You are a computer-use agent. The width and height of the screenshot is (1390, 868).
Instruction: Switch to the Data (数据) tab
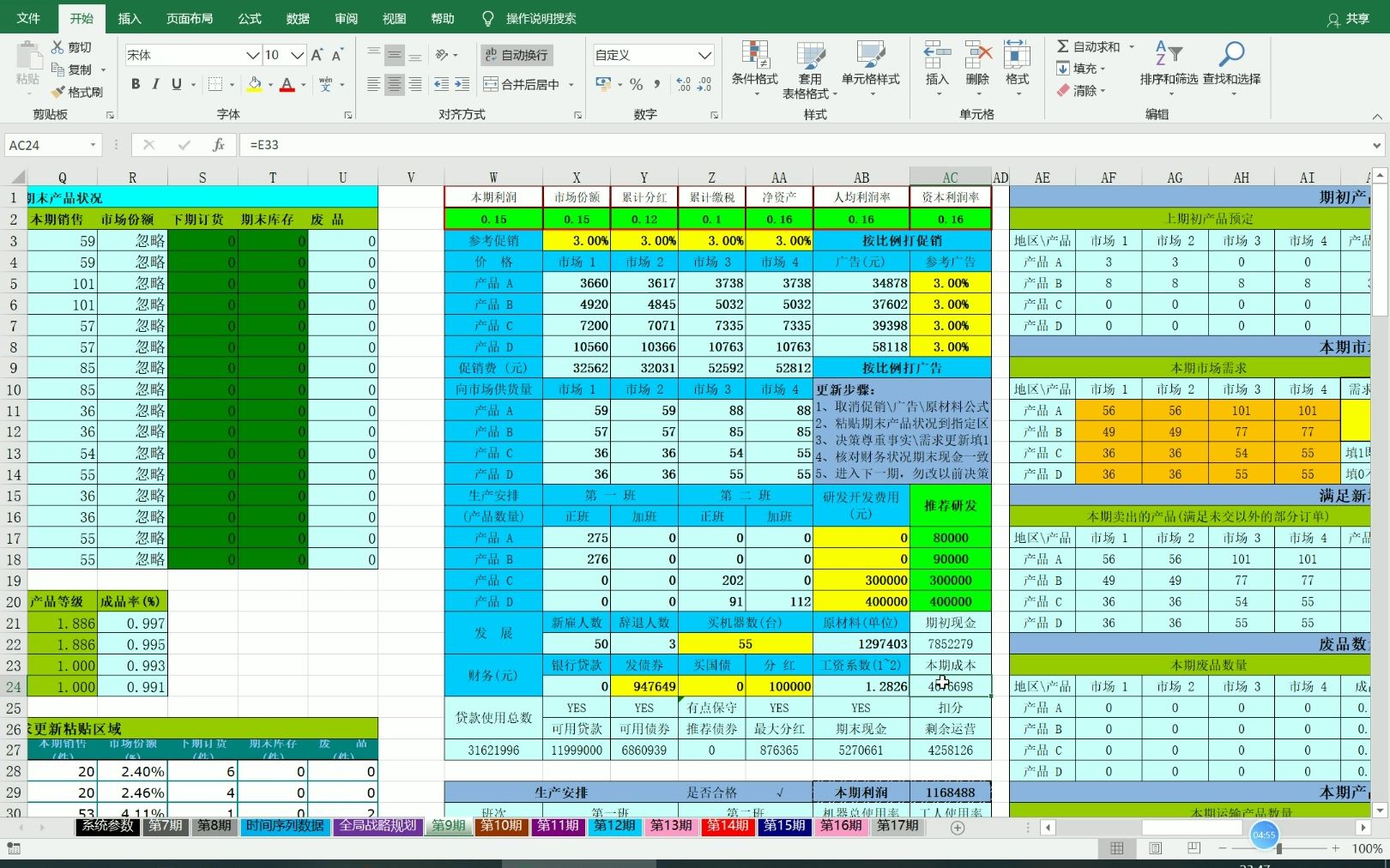coord(298,18)
